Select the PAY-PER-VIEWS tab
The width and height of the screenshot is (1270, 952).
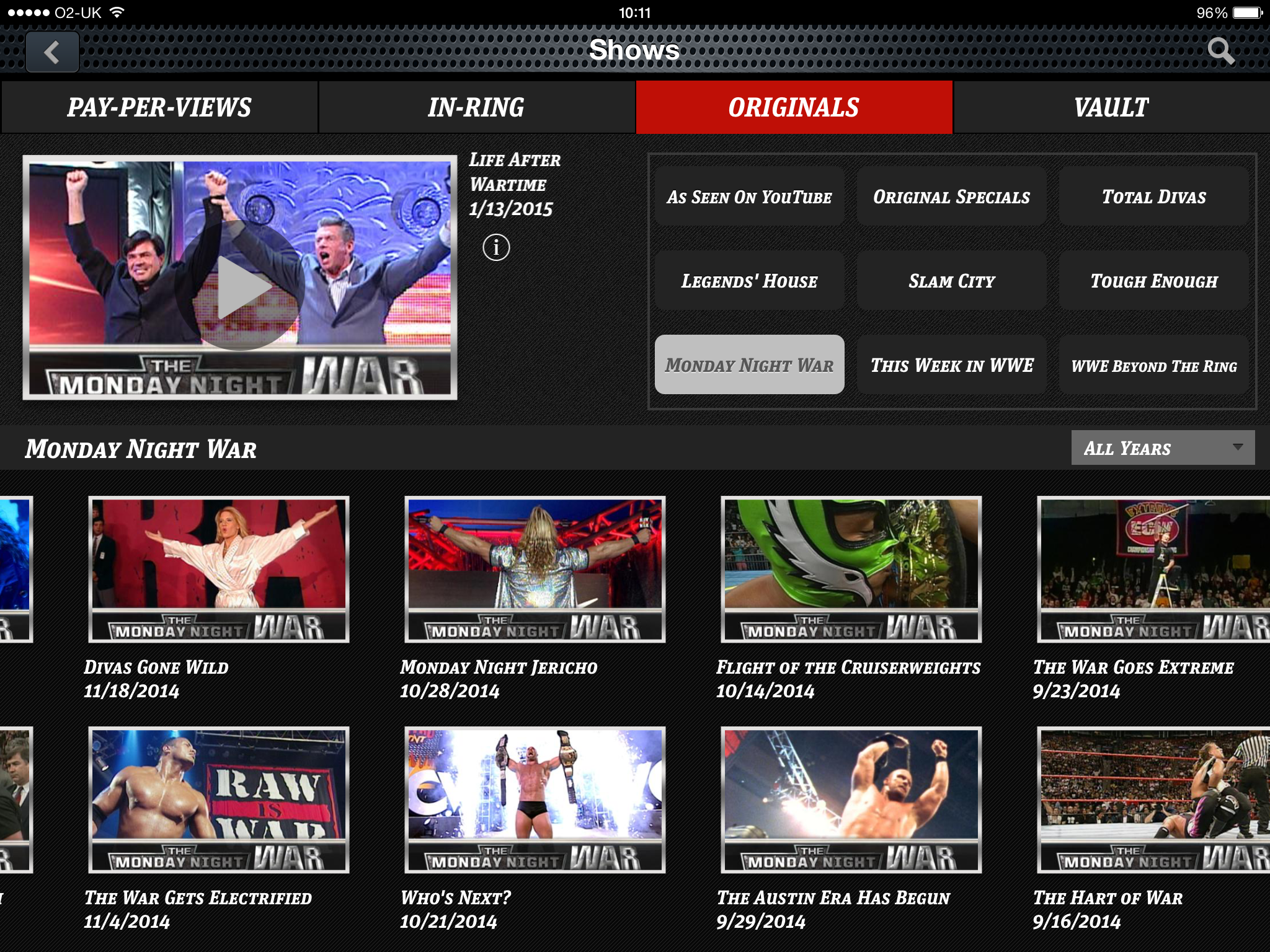[x=160, y=107]
